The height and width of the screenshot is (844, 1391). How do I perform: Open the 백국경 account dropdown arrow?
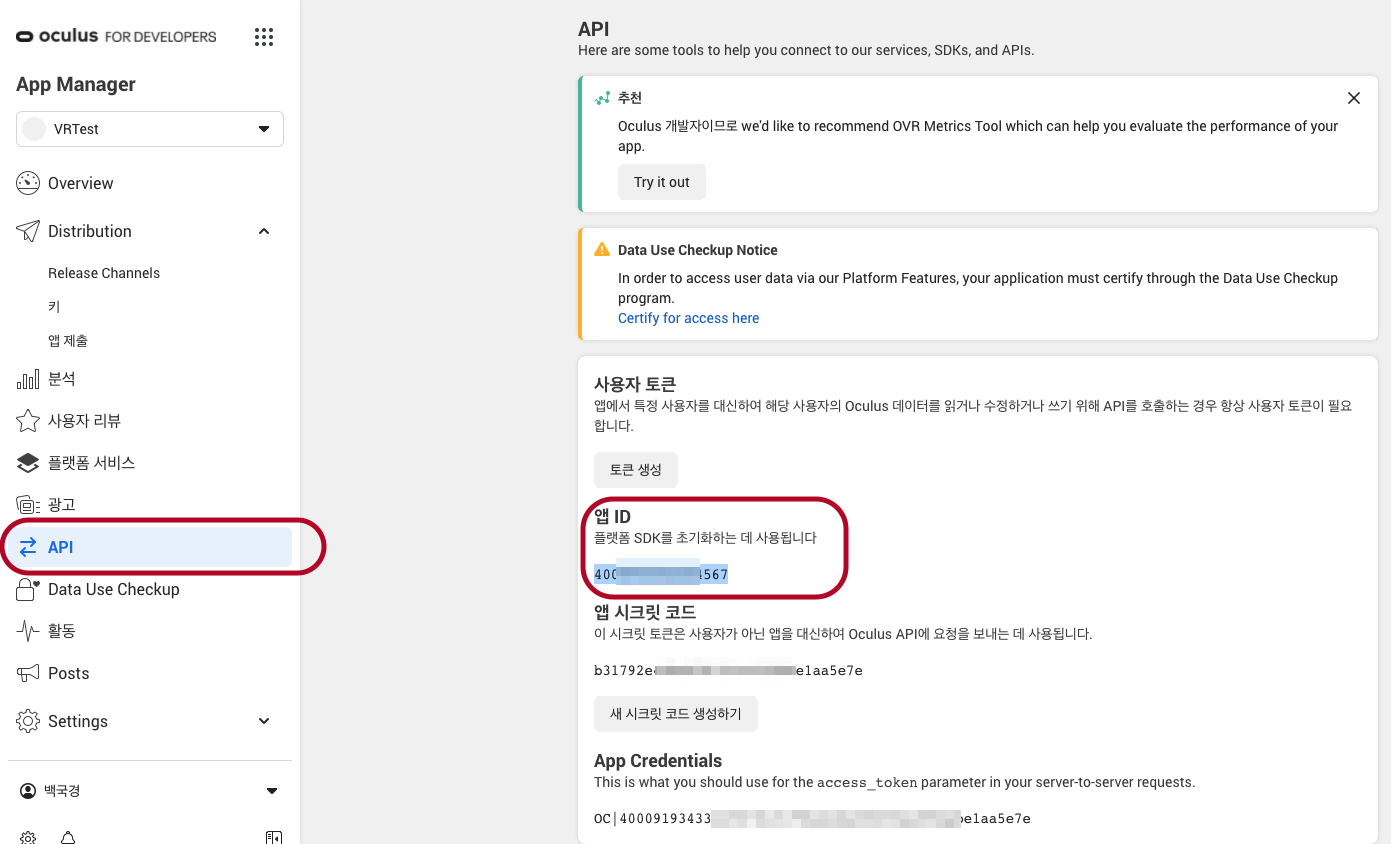coord(272,791)
